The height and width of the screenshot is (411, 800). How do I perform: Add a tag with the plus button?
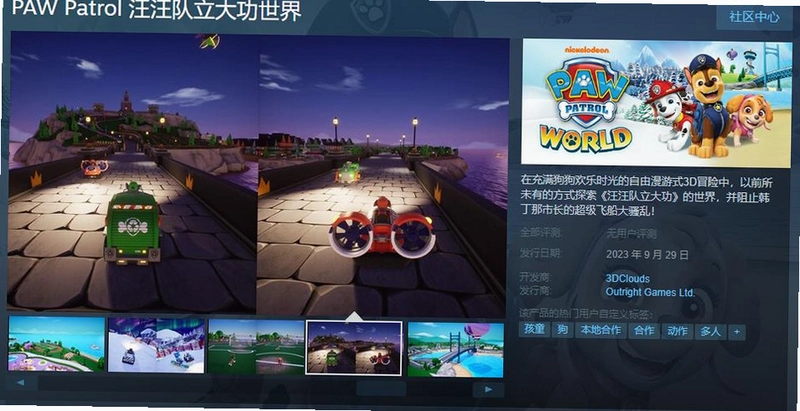(x=736, y=332)
